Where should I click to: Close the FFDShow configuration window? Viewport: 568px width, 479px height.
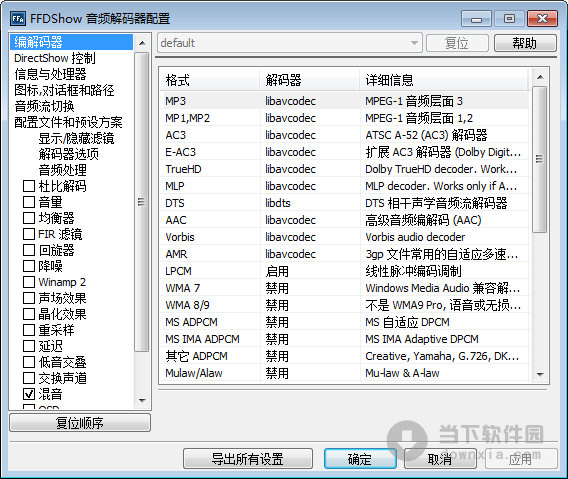pyautogui.click(x=542, y=18)
